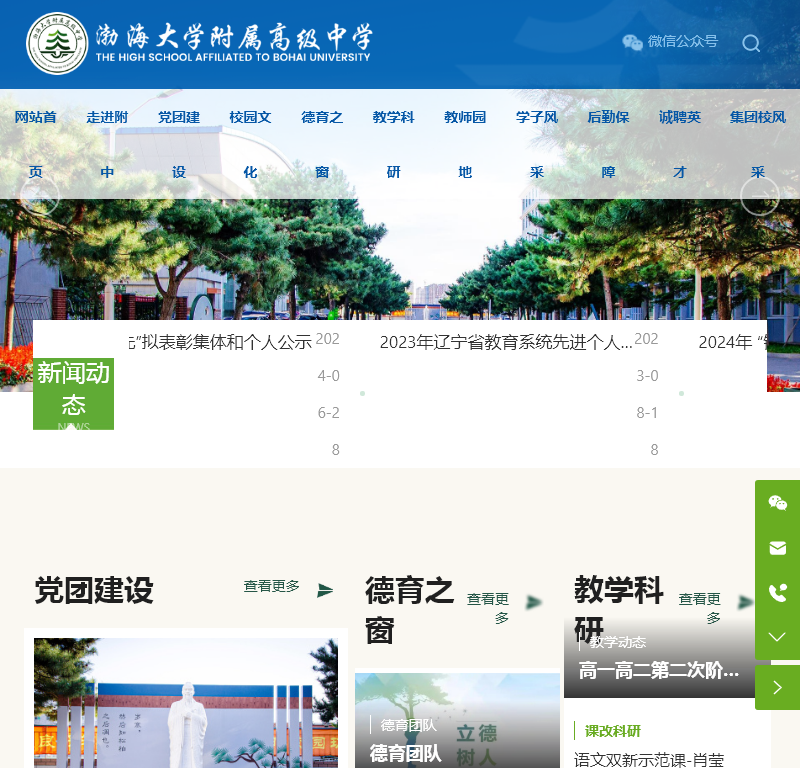Viewport: 800px width, 768px height.
Task: Select 学子风采 in the top navigation
Action: pos(537,145)
